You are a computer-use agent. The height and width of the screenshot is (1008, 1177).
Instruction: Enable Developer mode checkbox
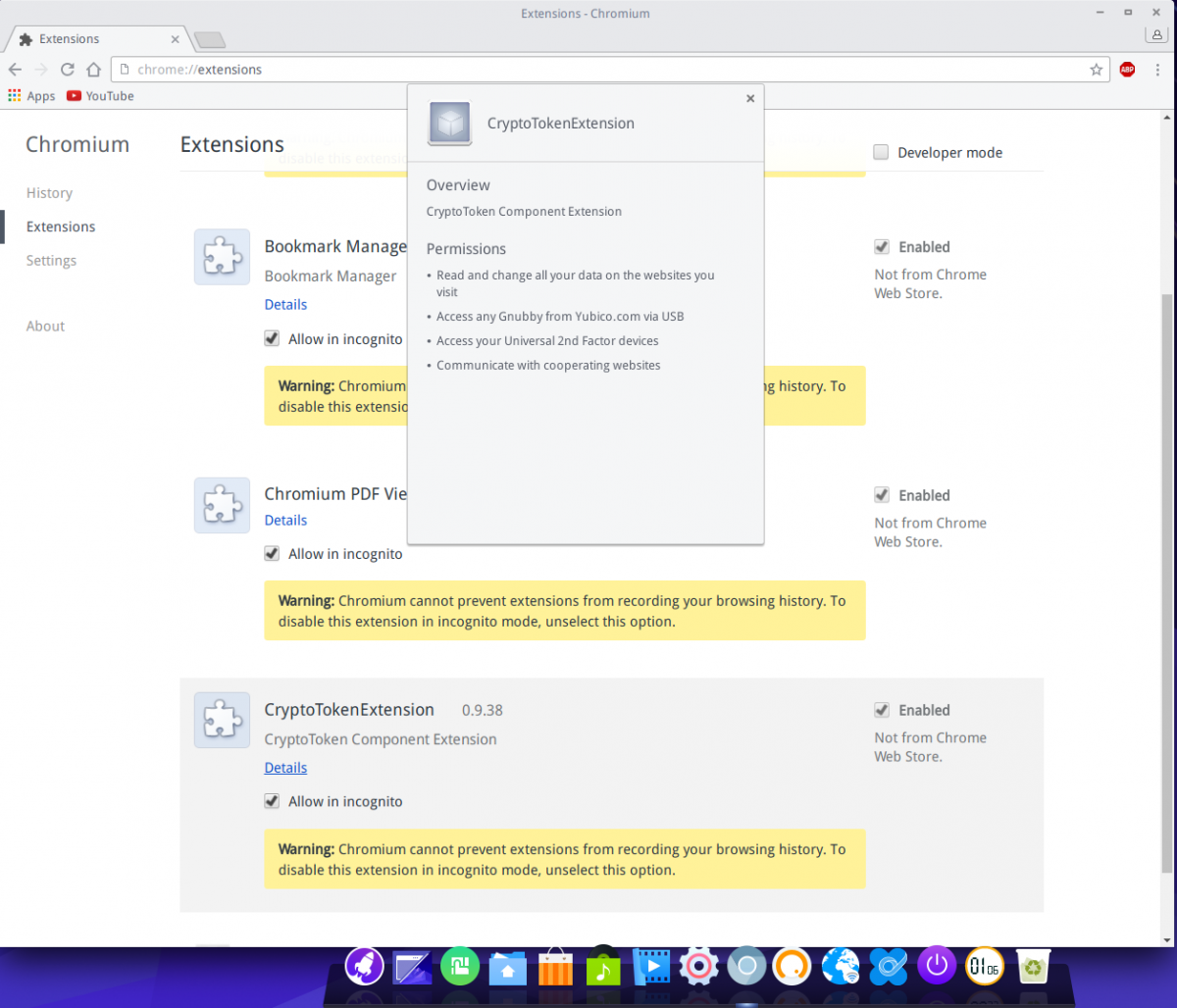click(881, 152)
